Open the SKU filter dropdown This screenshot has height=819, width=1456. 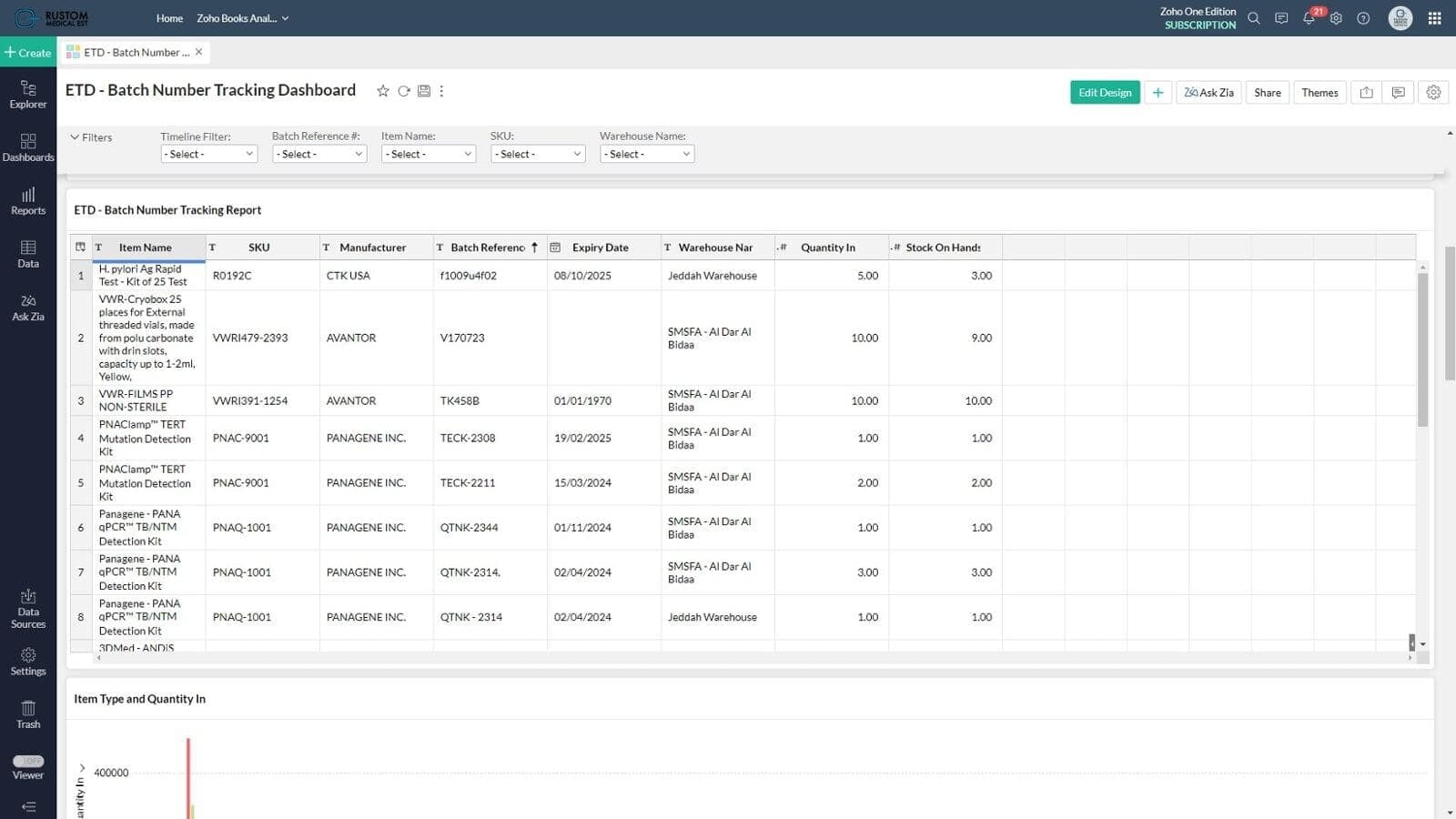538,154
